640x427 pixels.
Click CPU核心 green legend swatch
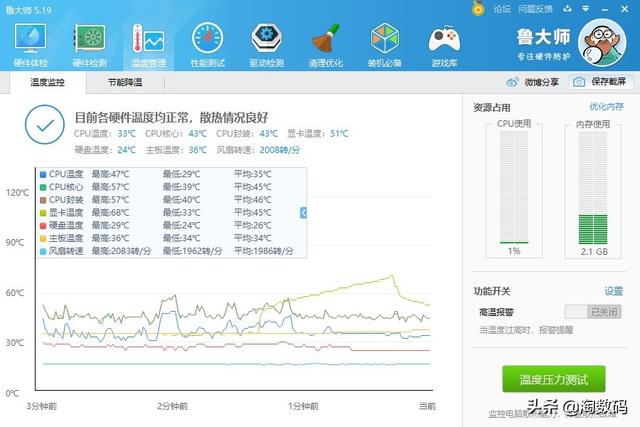[x=43, y=187]
